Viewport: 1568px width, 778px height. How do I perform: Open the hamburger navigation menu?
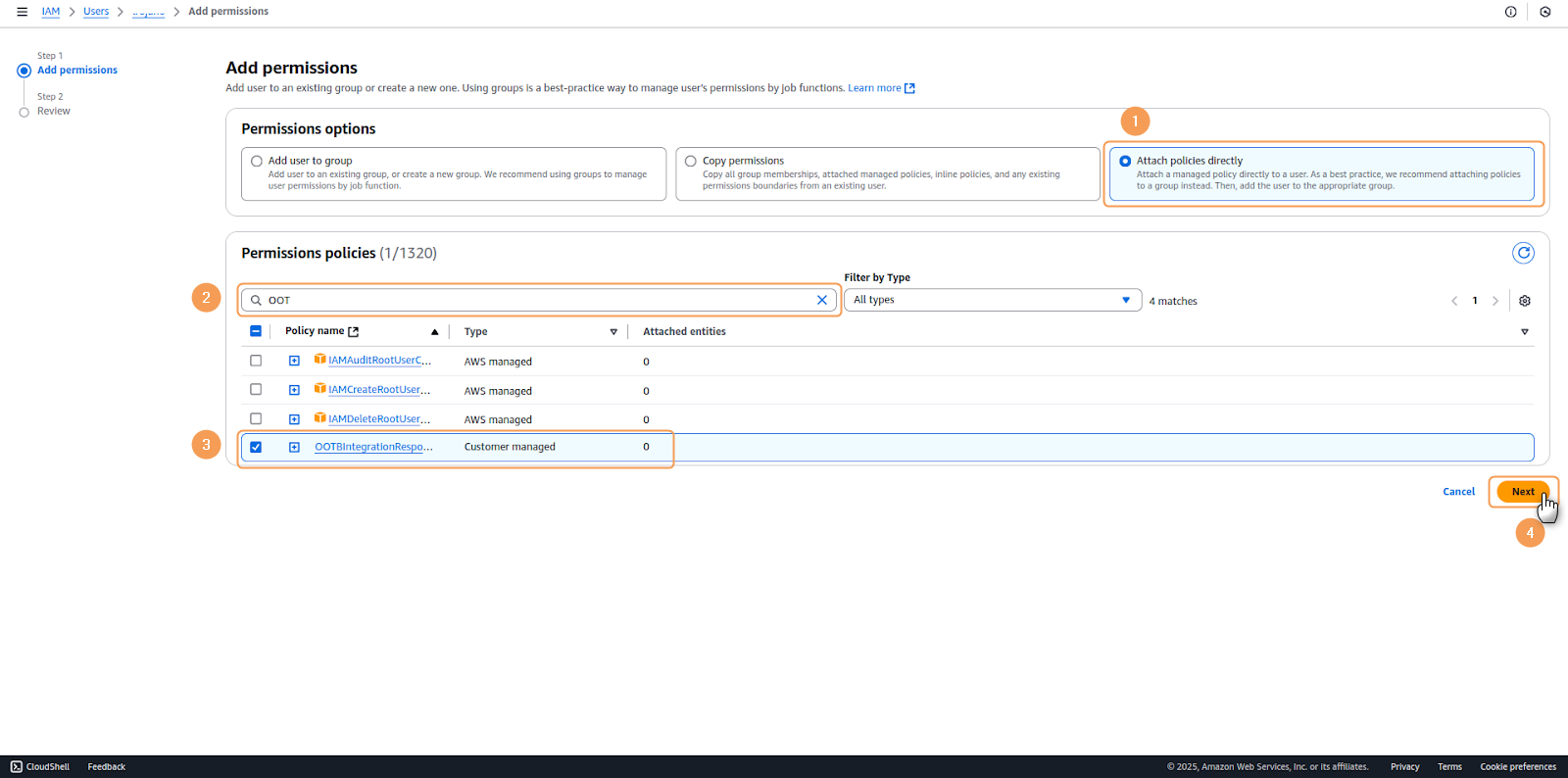pyautogui.click(x=22, y=12)
